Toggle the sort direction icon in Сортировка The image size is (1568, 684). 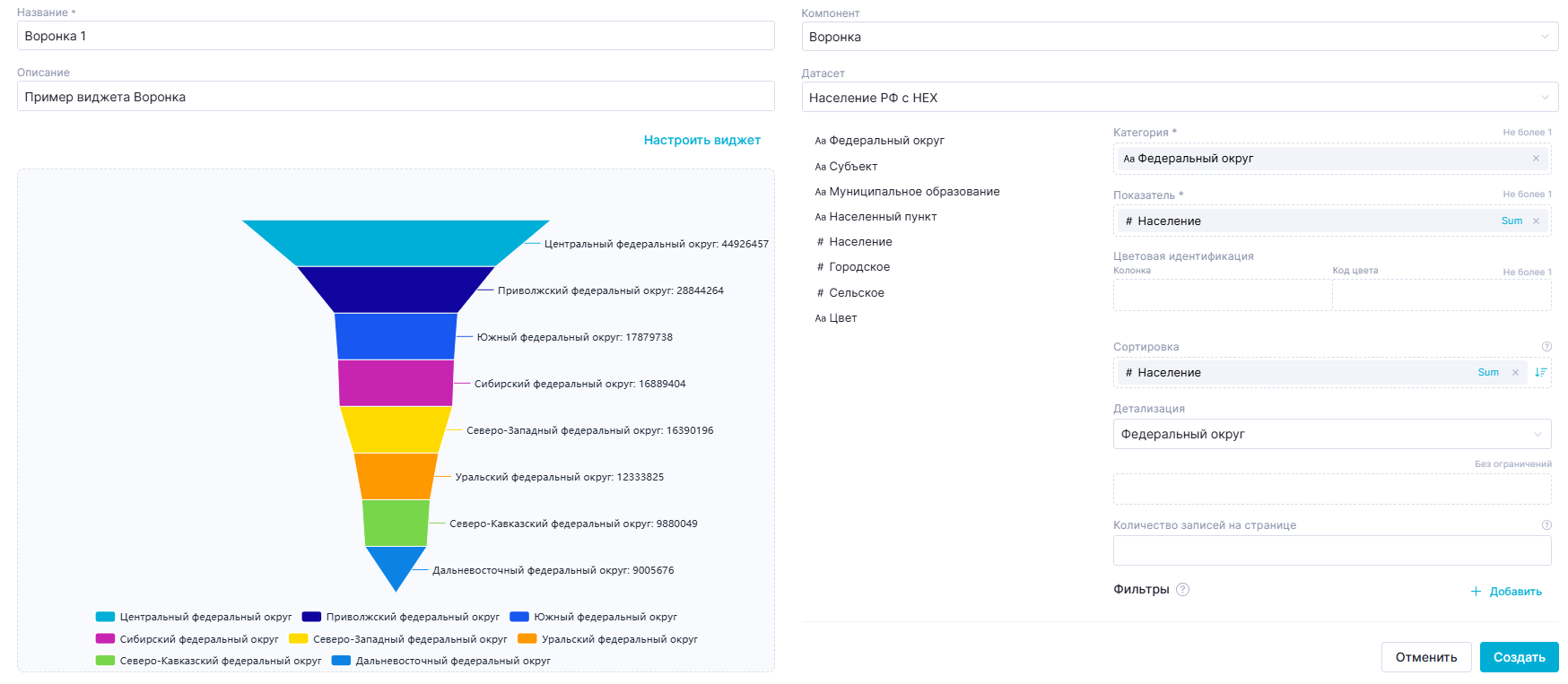coord(1540,373)
